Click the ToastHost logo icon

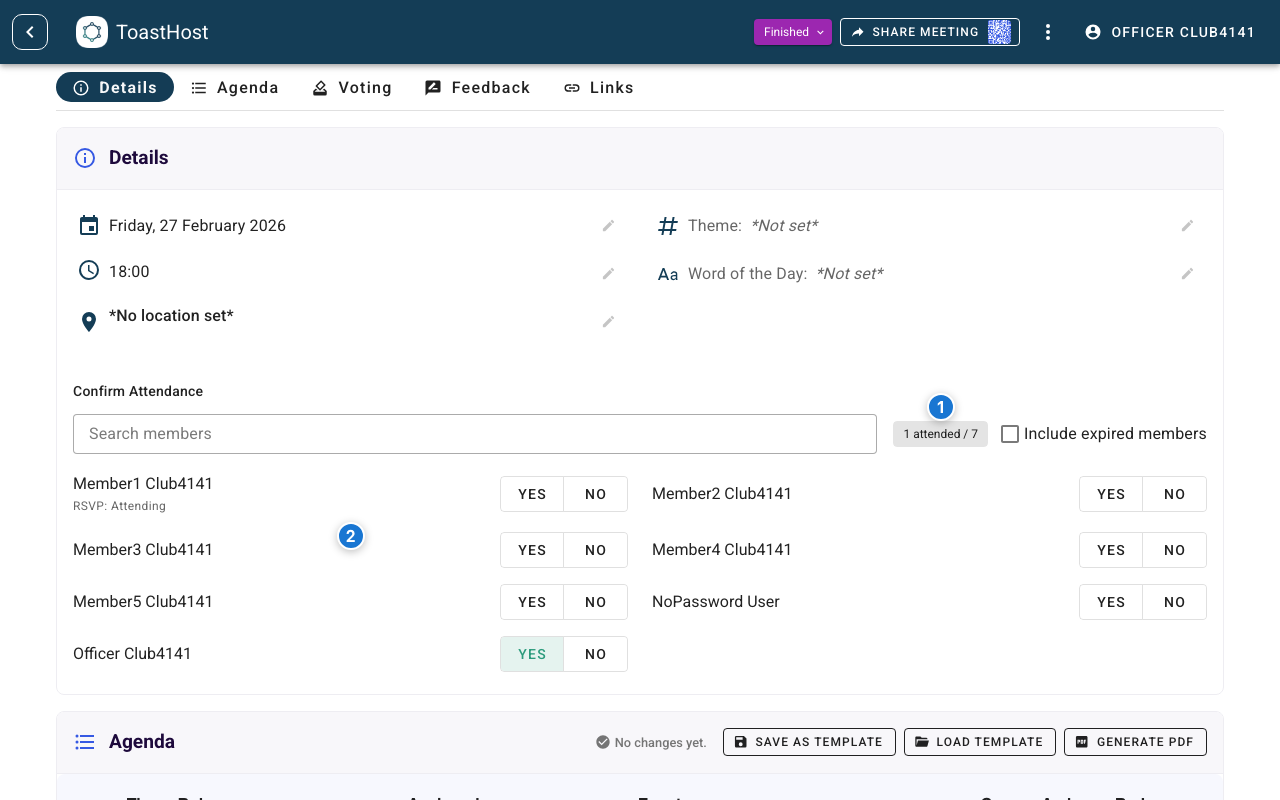coord(92,32)
